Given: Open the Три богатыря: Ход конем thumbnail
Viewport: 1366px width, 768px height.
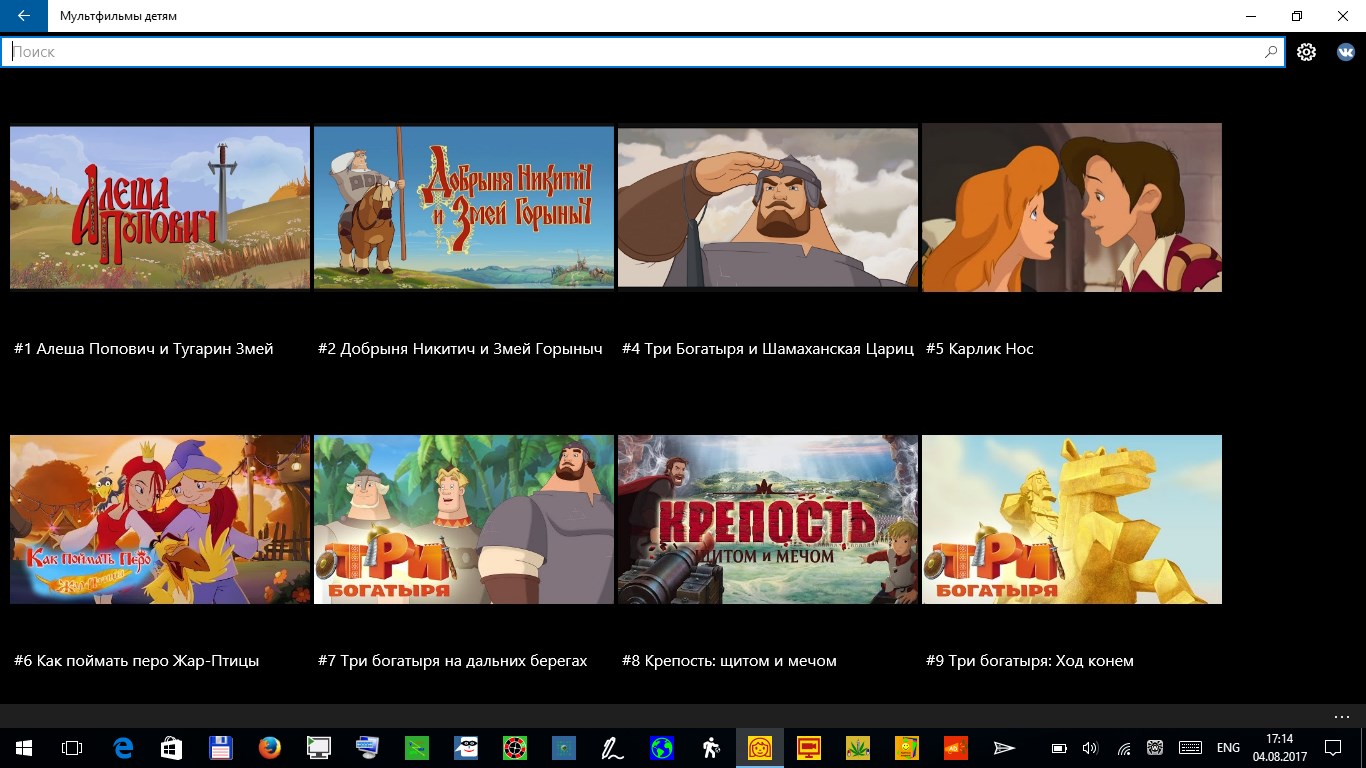Looking at the screenshot, I should 1072,519.
